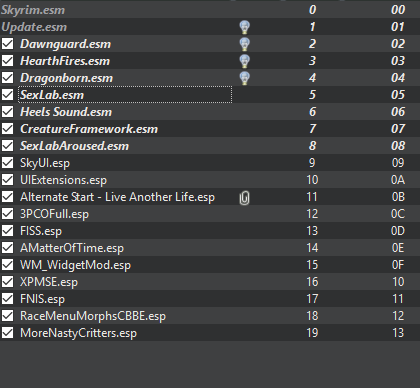Disable the Dragonborn.esm plugin checkbox
Image resolution: width=420 pixels, height=388 pixels.
tap(8, 78)
